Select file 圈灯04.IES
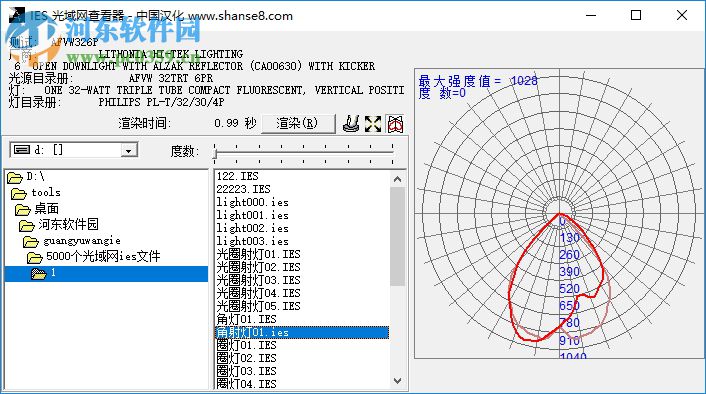Viewport: 706px width, 394px height. [x=246, y=384]
